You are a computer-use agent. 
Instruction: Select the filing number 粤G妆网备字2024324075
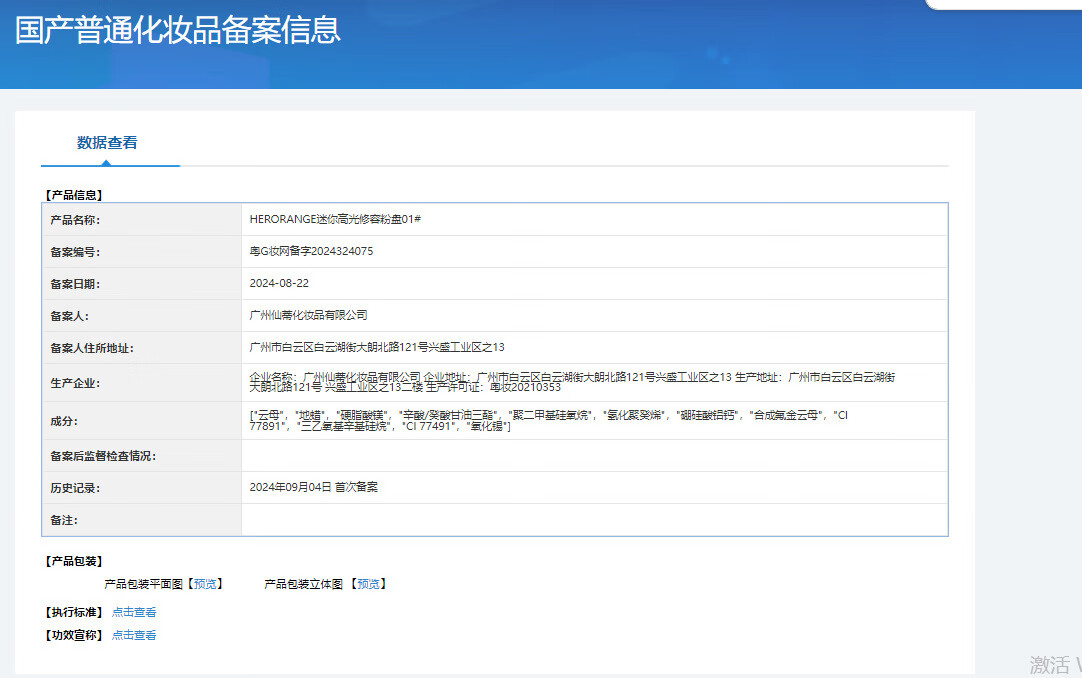[x=311, y=252]
